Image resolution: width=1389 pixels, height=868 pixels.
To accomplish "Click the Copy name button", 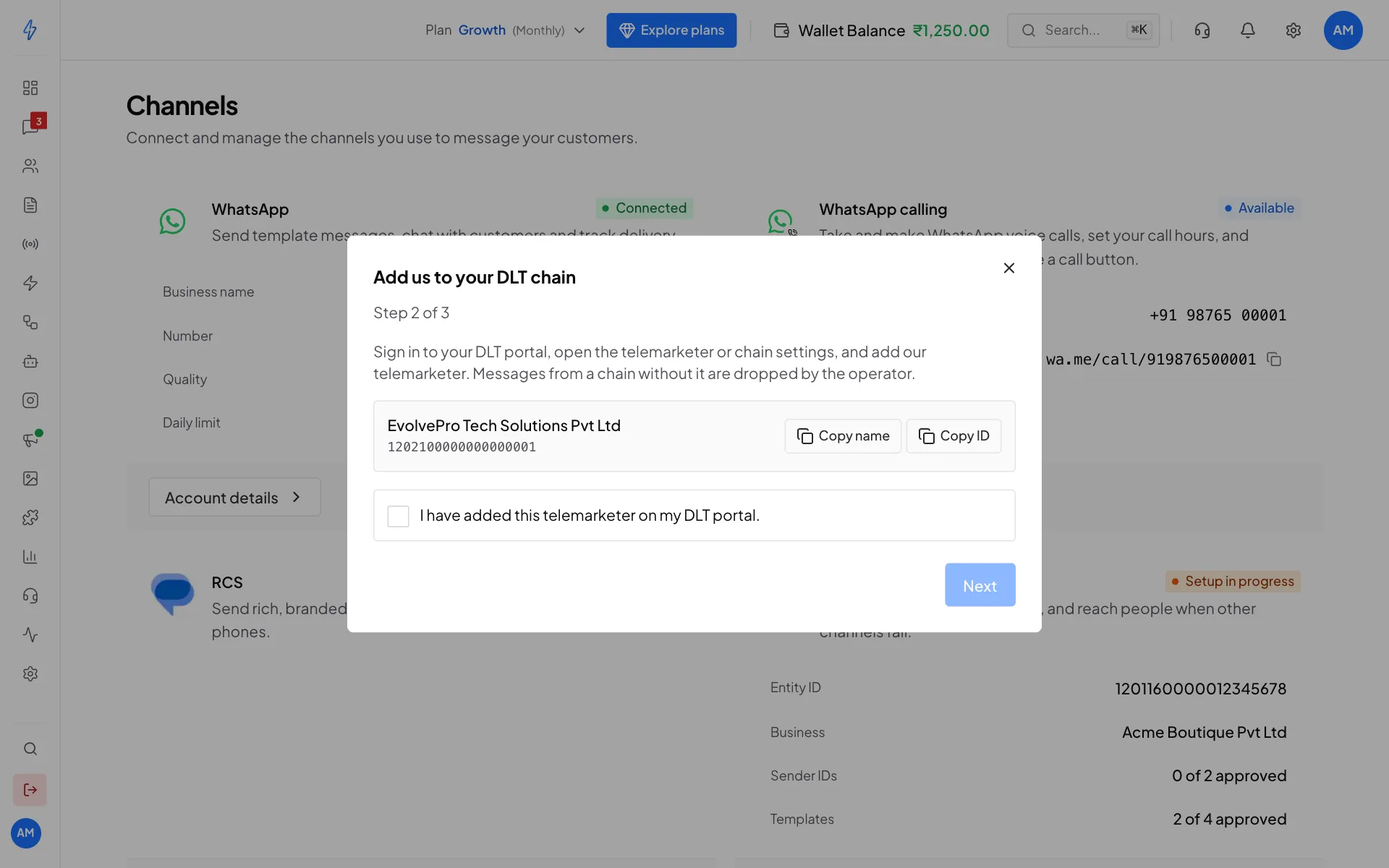I will [843, 436].
